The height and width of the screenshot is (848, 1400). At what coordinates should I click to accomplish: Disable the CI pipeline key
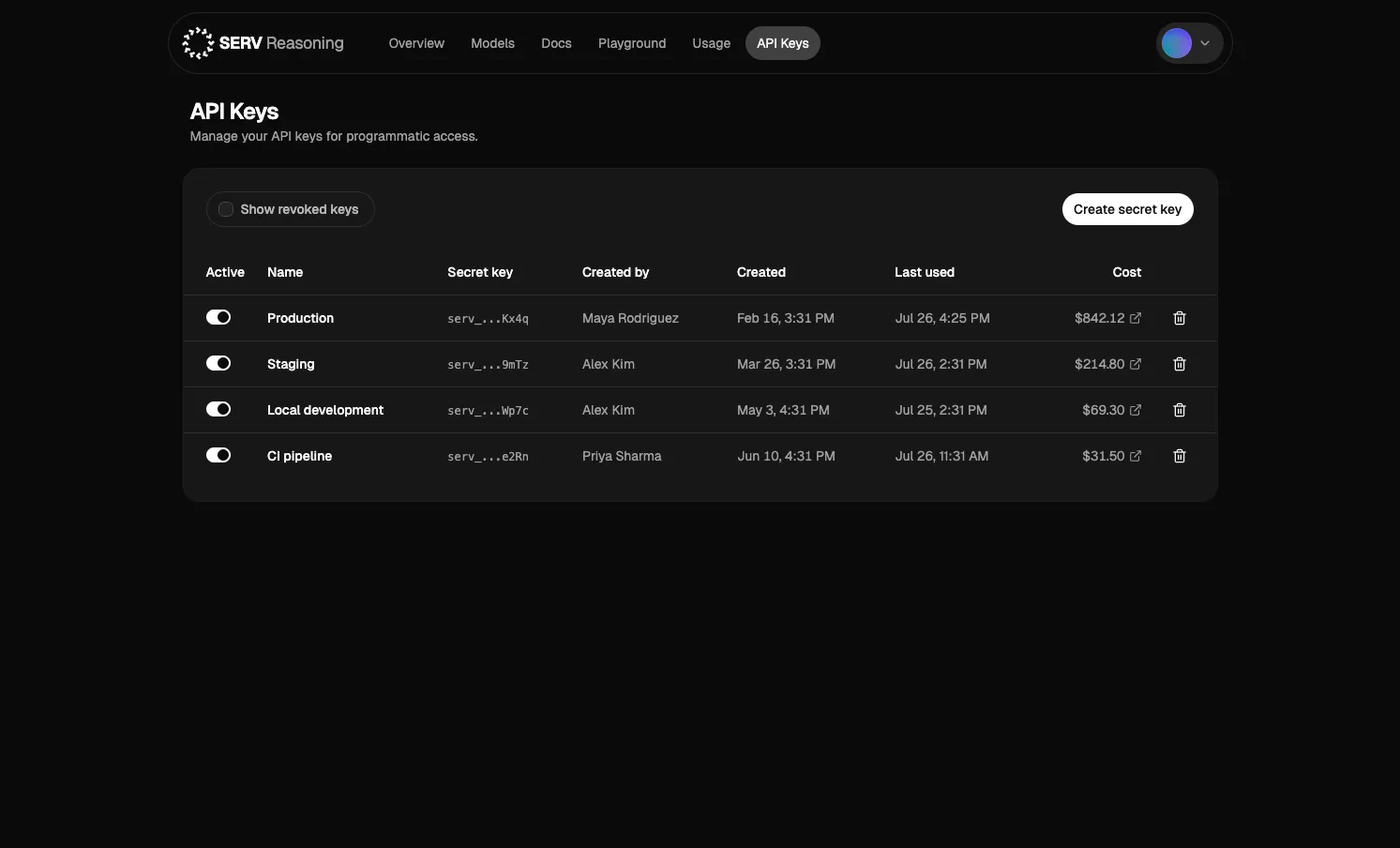pyautogui.click(x=218, y=455)
